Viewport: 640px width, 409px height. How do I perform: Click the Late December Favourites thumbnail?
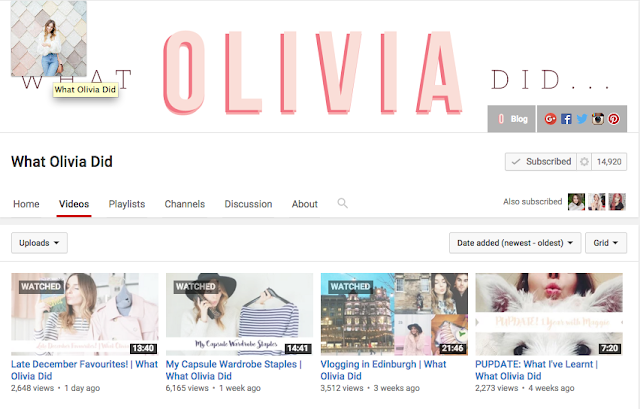click(84, 314)
